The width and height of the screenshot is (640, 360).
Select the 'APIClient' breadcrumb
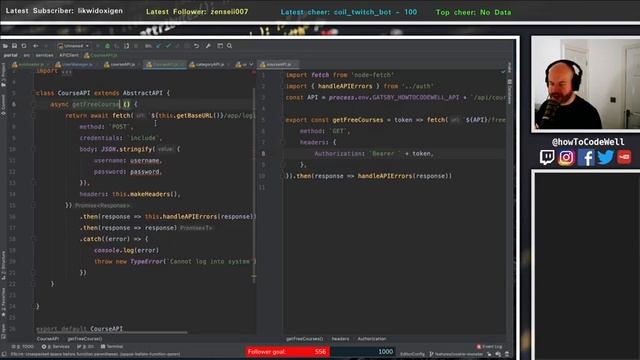coord(69,55)
